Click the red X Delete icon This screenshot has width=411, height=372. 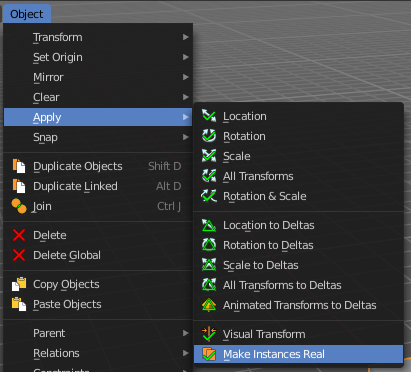(x=19, y=235)
